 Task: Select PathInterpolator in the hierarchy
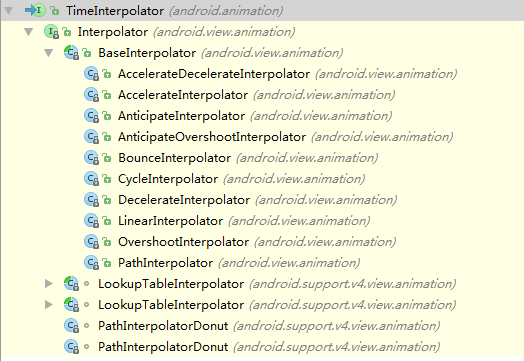tap(165, 263)
